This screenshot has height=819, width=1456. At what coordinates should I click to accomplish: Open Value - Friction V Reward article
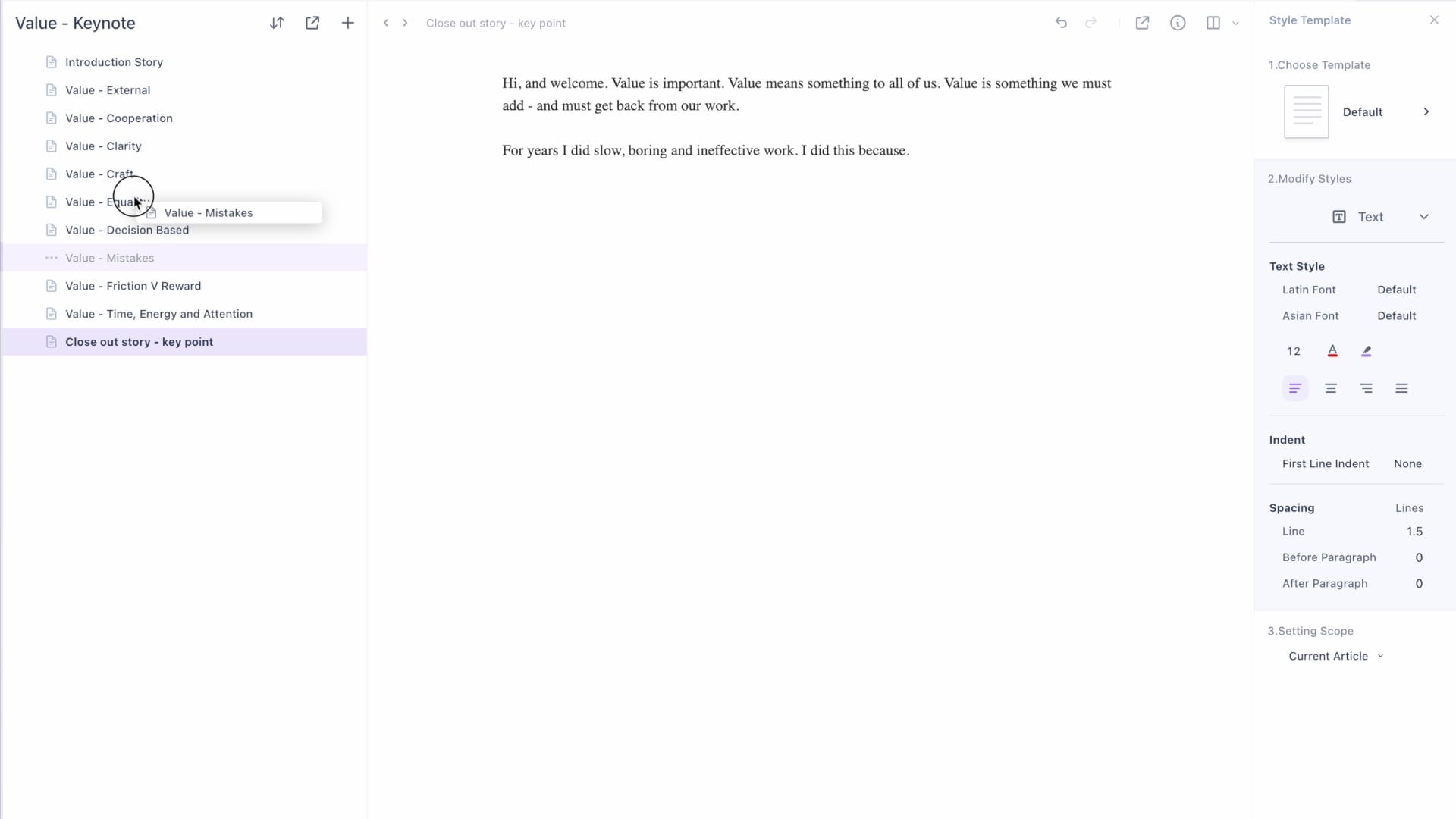pos(133,286)
